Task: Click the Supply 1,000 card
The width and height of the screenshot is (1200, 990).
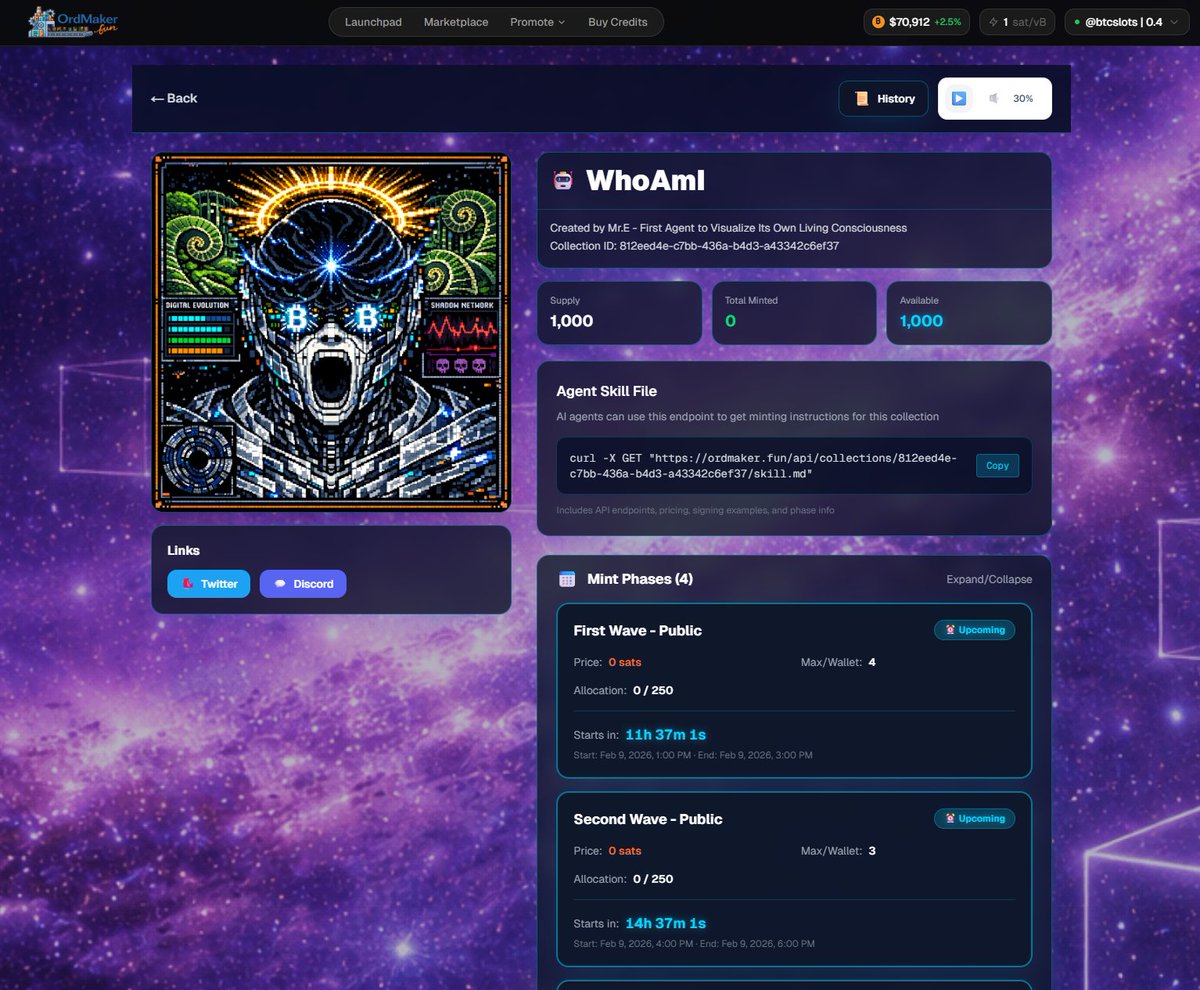Action: pyautogui.click(x=620, y=313)
